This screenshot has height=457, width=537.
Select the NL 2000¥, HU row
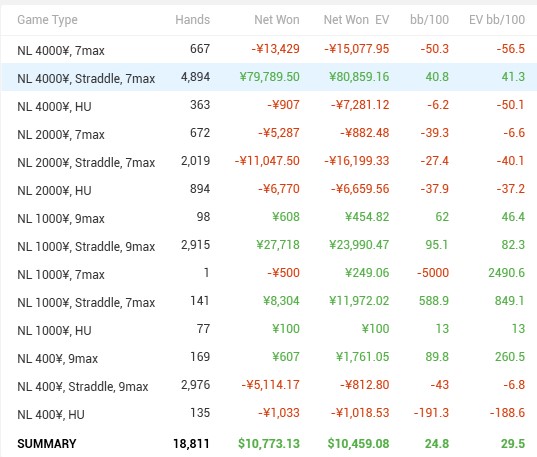tap(268, 189)
